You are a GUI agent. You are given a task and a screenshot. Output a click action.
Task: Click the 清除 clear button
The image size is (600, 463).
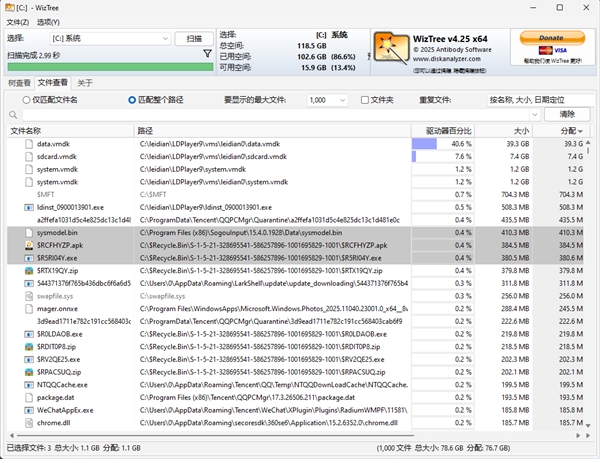pyautogui.click(x=567, y=114)
